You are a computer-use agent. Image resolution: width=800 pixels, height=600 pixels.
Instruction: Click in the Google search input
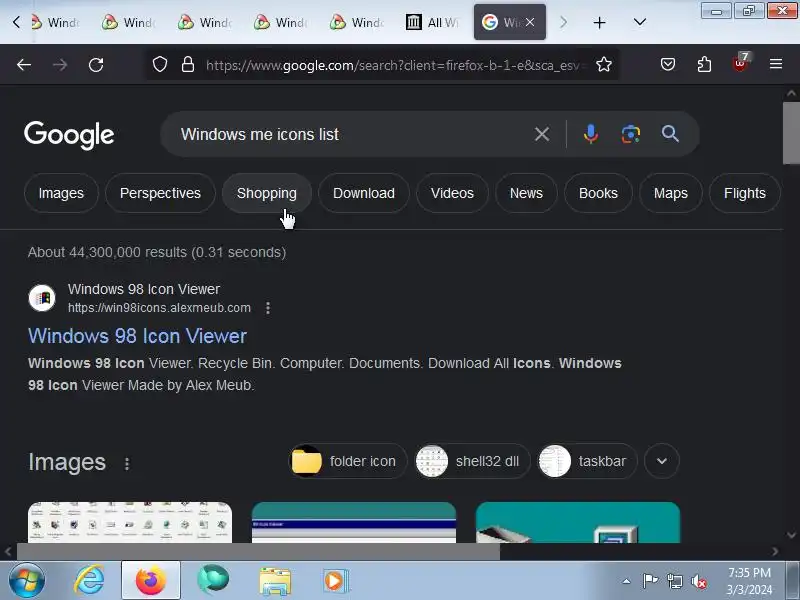[352, 134]
